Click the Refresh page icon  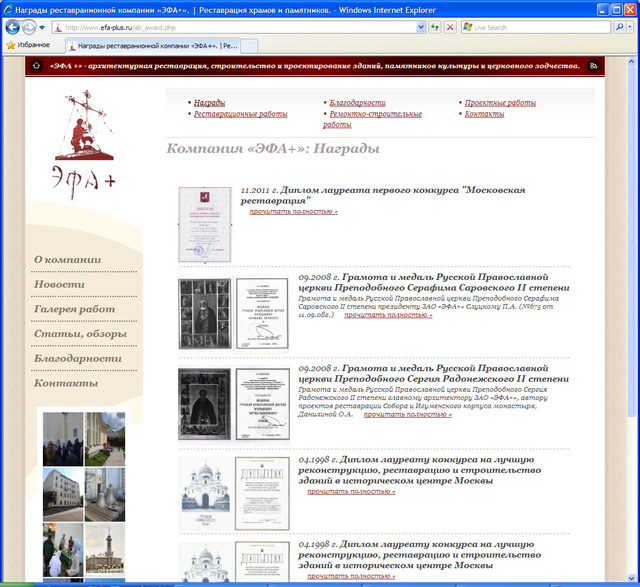pos(435,27)
